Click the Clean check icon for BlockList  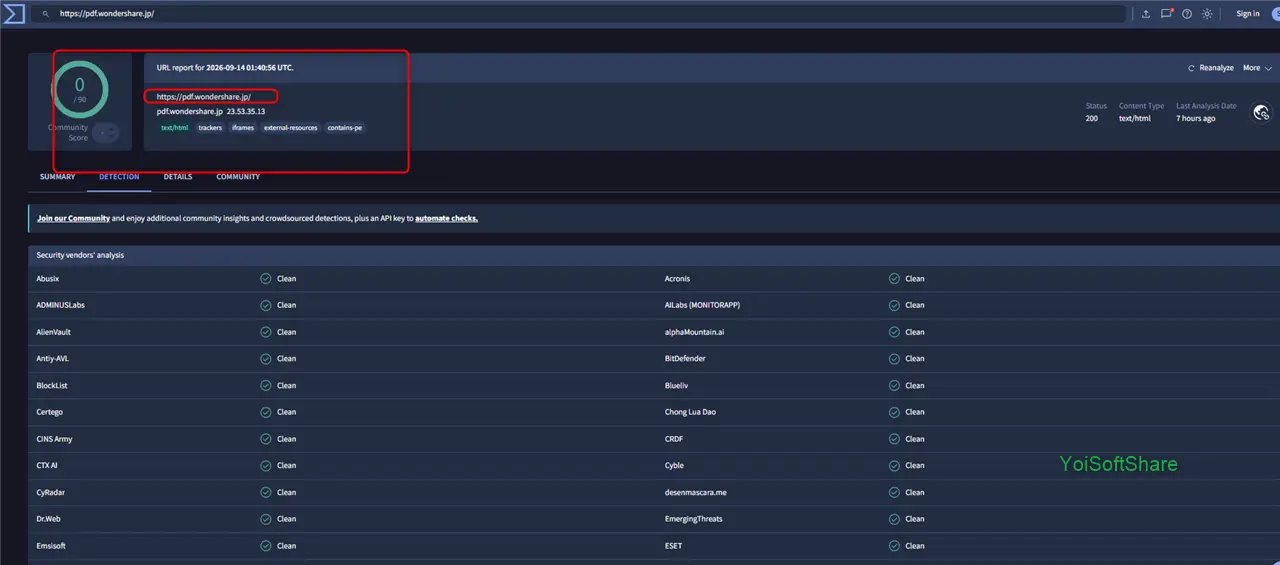pos(265,385)
